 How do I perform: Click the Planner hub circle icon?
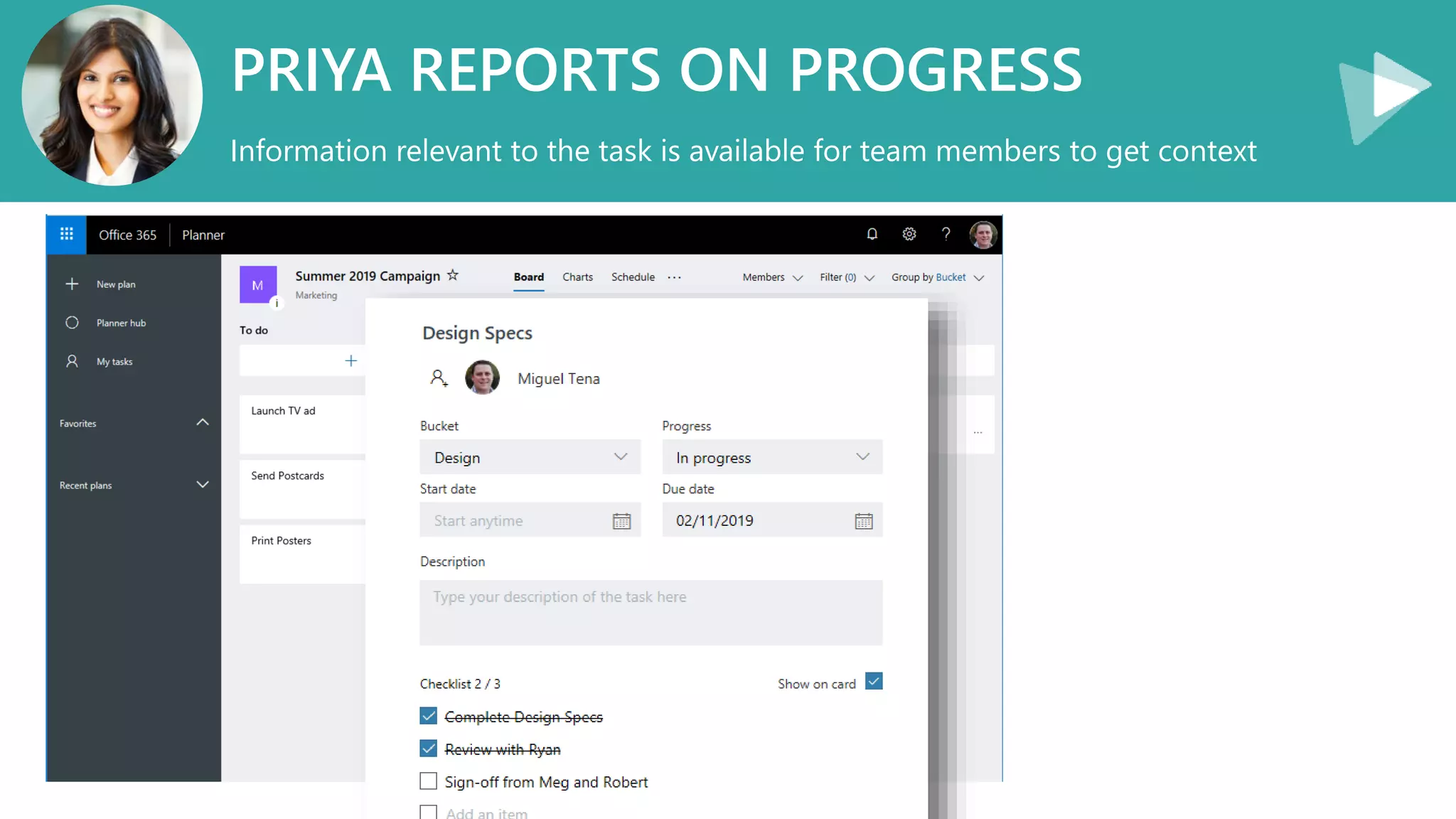click(x=72, y=323)
